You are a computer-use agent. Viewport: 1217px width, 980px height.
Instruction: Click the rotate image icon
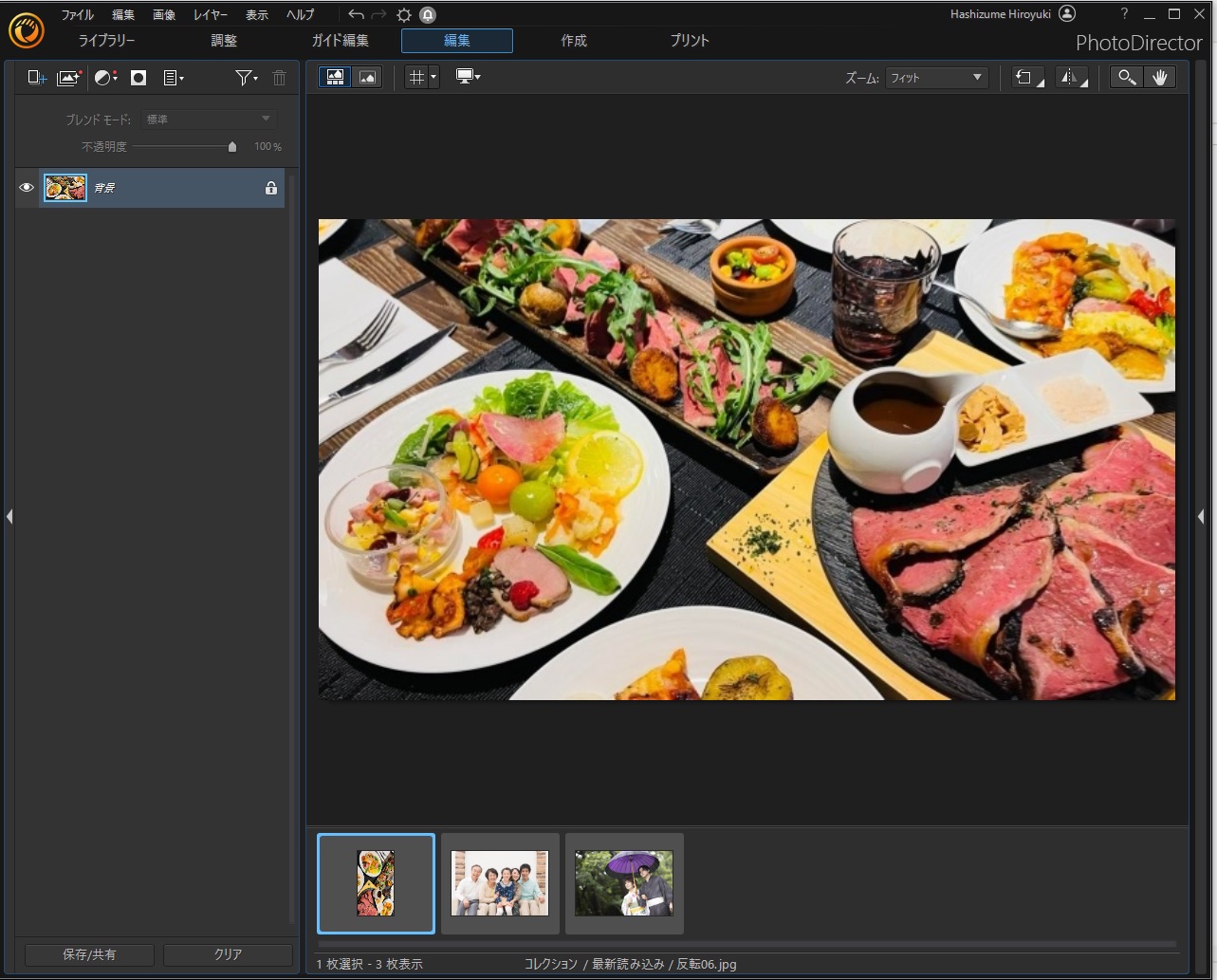[x=1025, y=78]
